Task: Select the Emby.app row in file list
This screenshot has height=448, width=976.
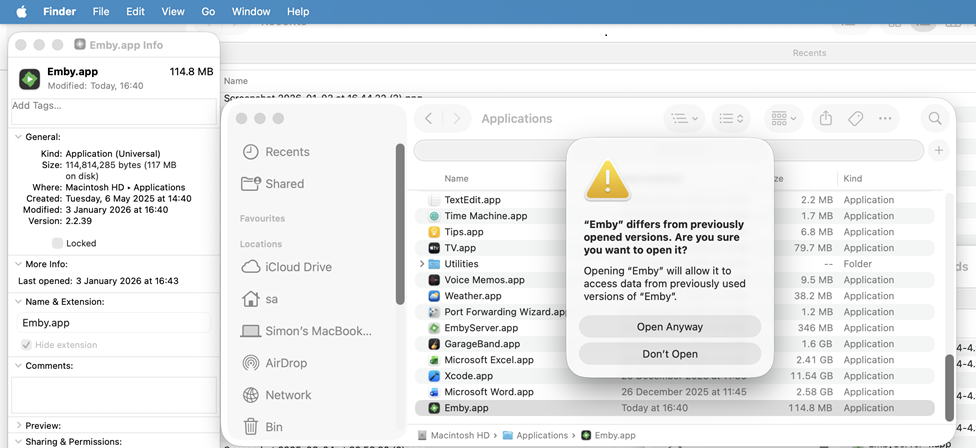Action: [675, 408]
